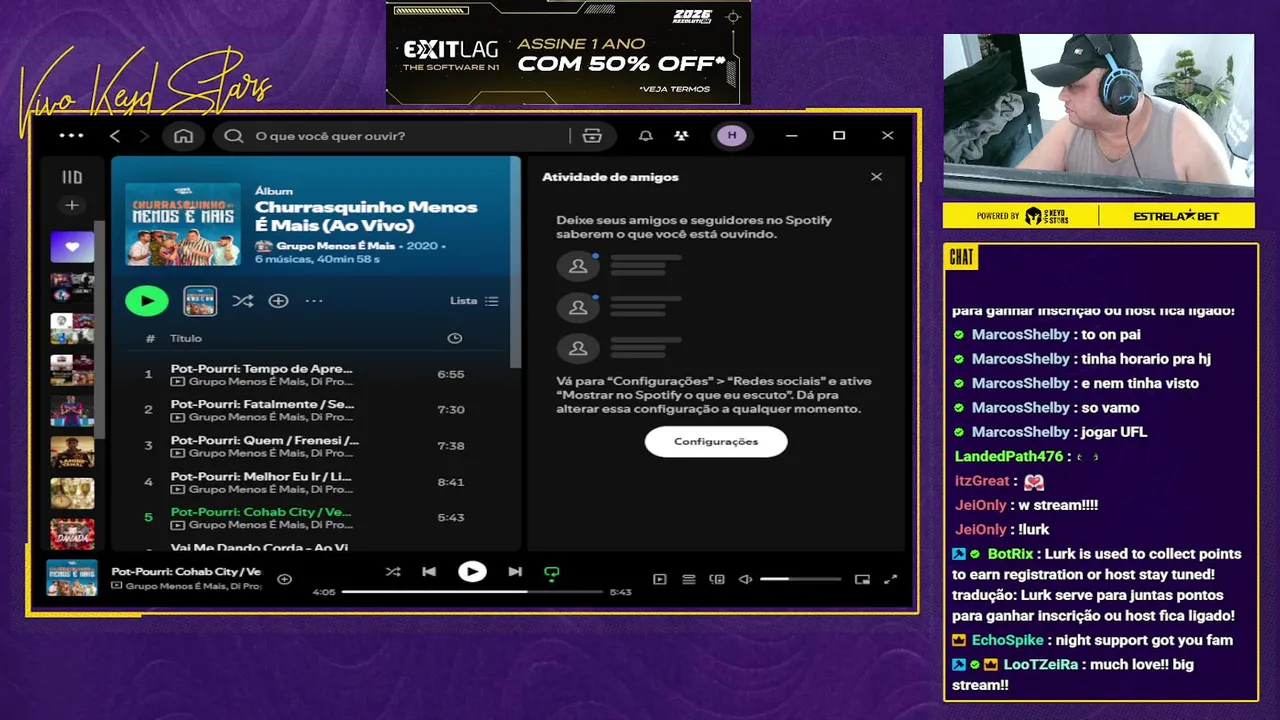The image size is (1280, 720).
Task: Enable shuffle for the album
Action: pos(243,300)
